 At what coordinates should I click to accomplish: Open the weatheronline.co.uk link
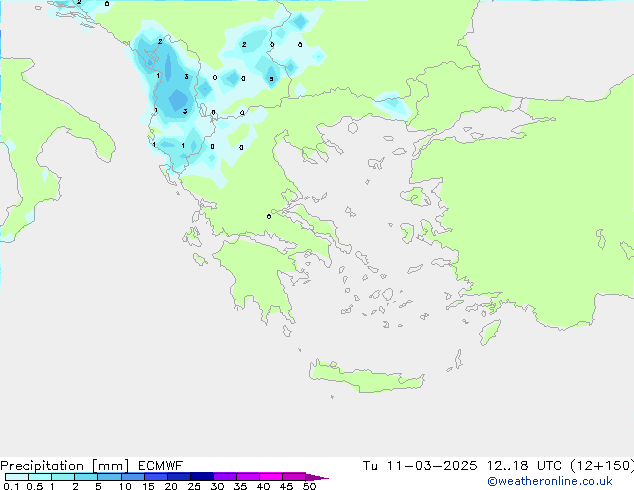550,481
